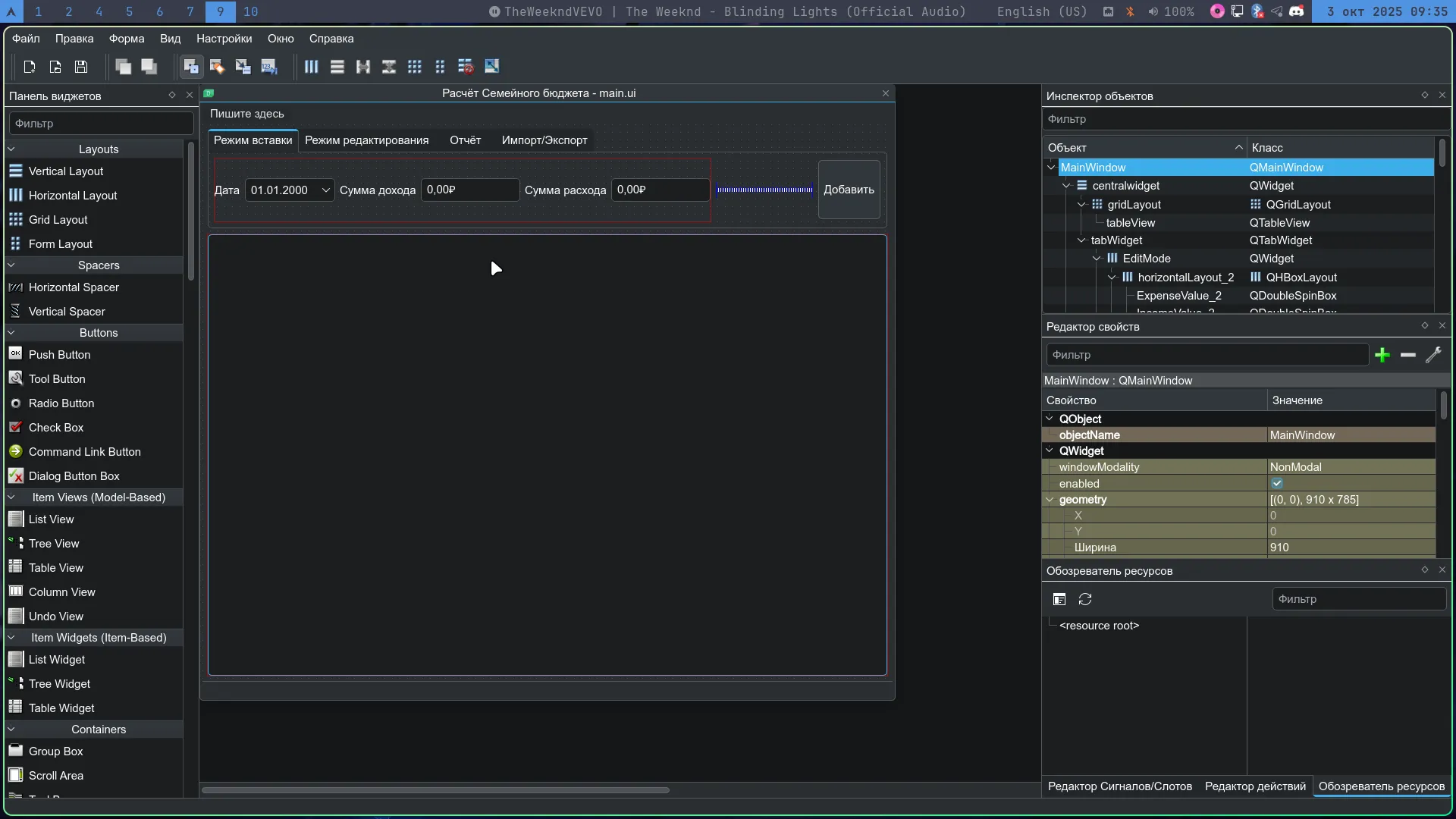Click green plus in property editor
This screenshot has width=1456, height=819.
tap(1382, 355)
